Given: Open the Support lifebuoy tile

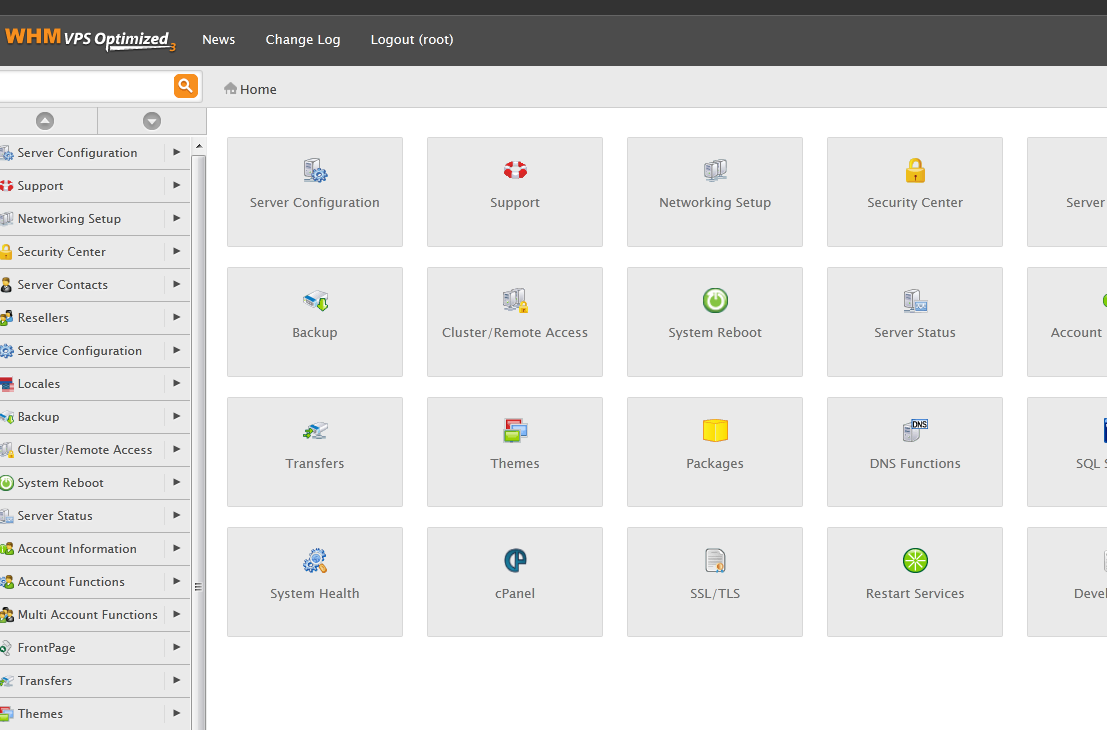Looking at the screenshot, I should [x=515, y=192].
